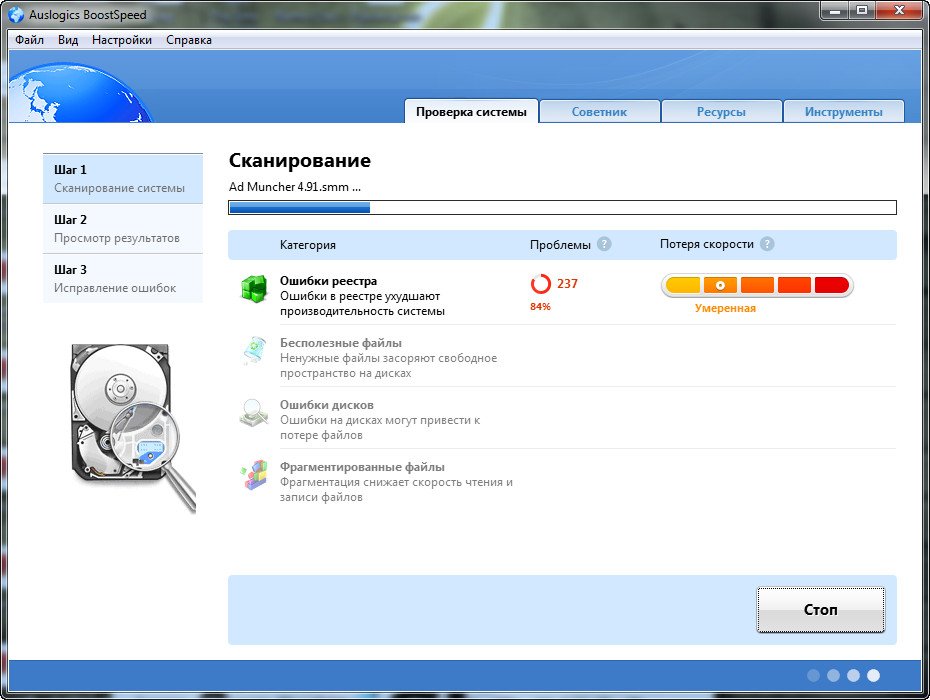Click the Потеря скорости column header
Image resolution: width=930 pixels, height=700 pixels.
[x=707, y=244]
